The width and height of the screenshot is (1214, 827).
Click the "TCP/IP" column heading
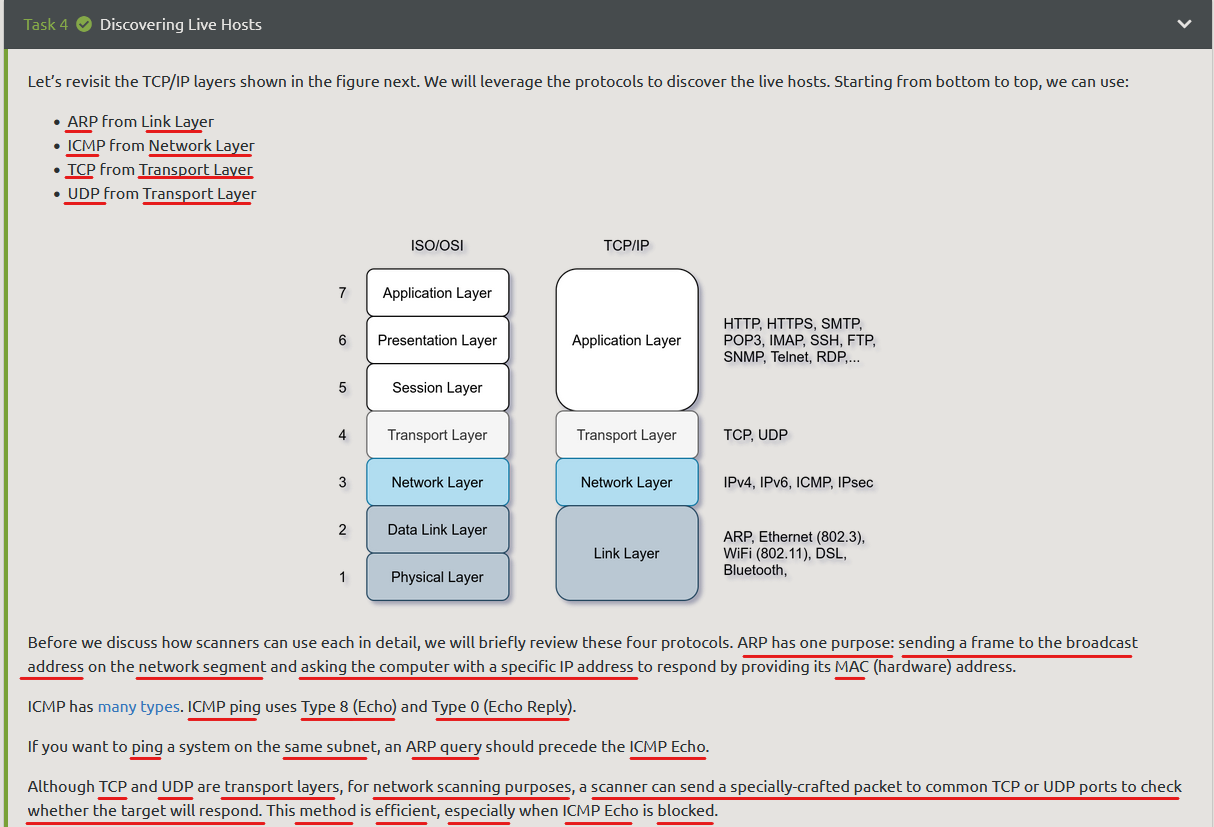[x=626, y=246]
